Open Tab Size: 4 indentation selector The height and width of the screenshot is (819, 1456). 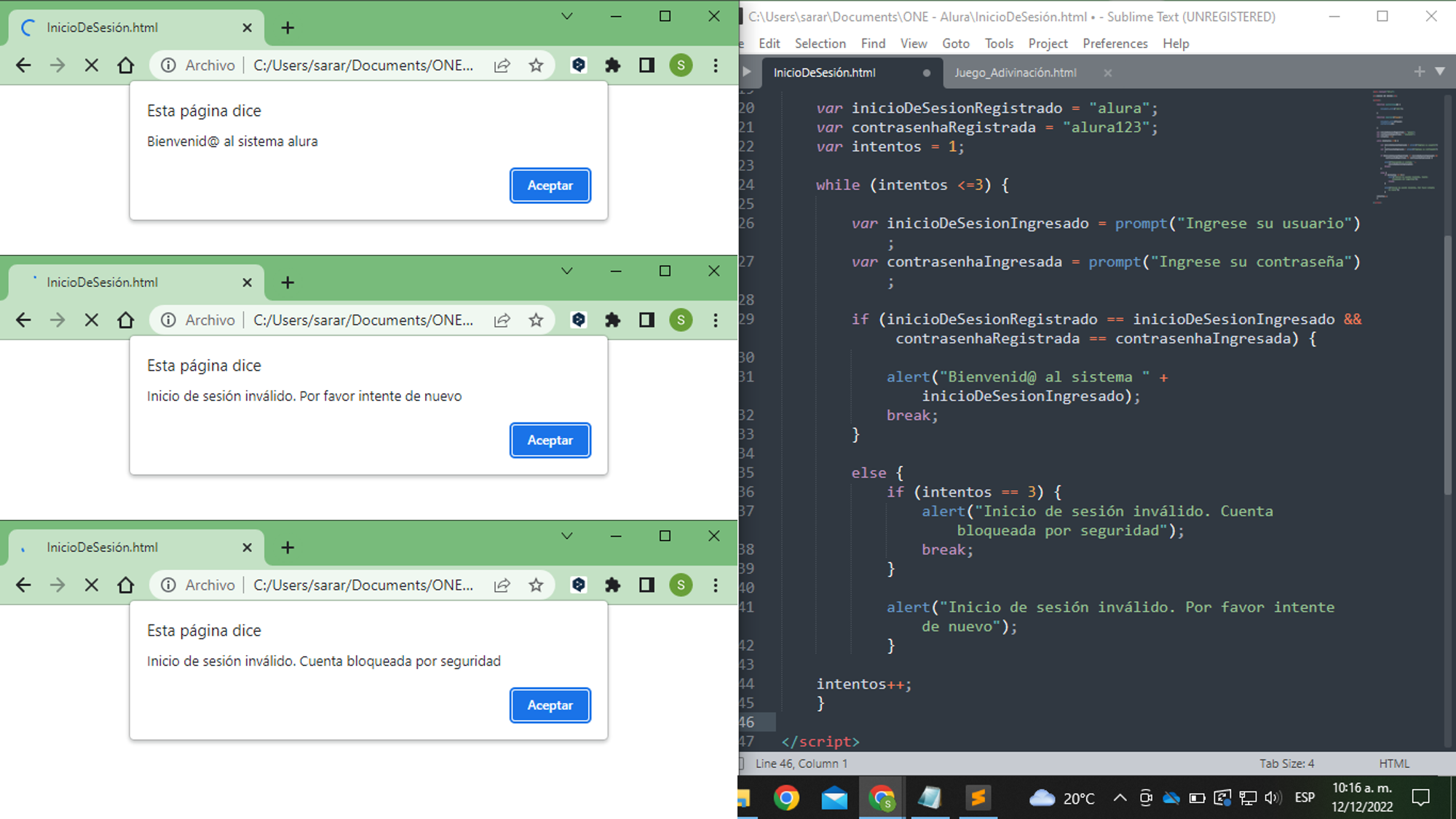[x=1287, y=764]
